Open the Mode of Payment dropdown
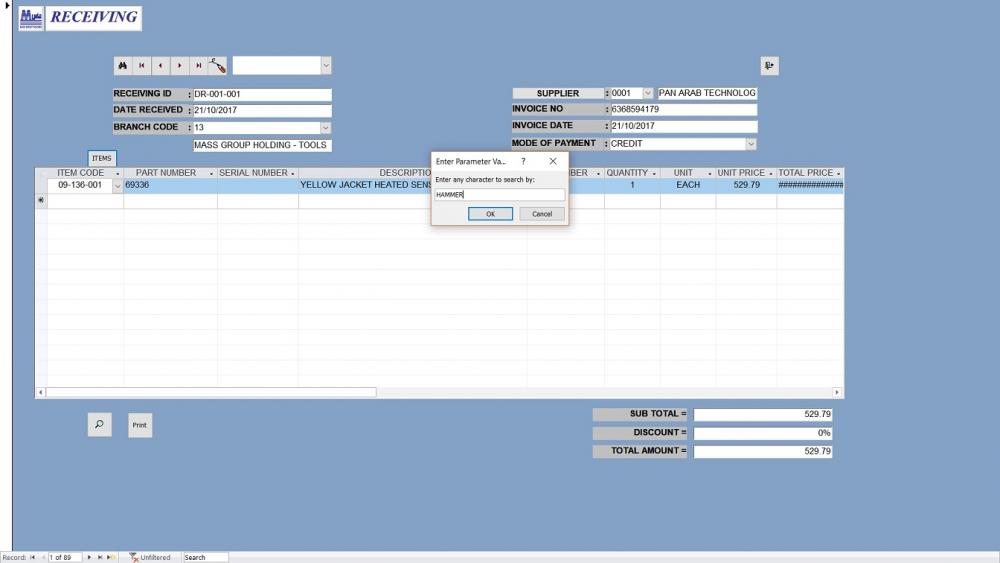This screenshot has width=1000, height=563. pyautogui.click(x=751, y=144)
